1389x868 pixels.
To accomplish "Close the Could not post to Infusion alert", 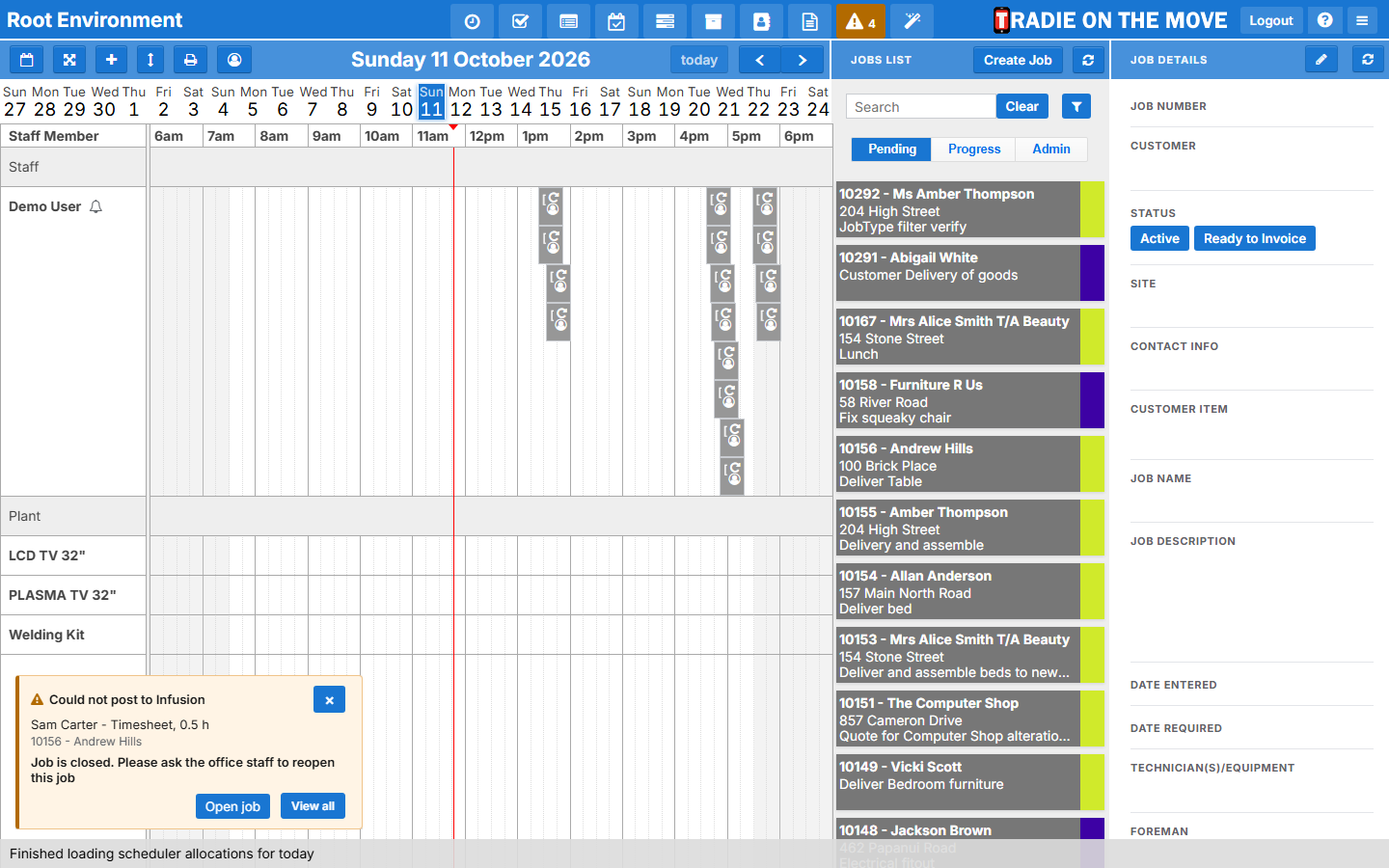I will pyautogui.click(x=329, y=700).
